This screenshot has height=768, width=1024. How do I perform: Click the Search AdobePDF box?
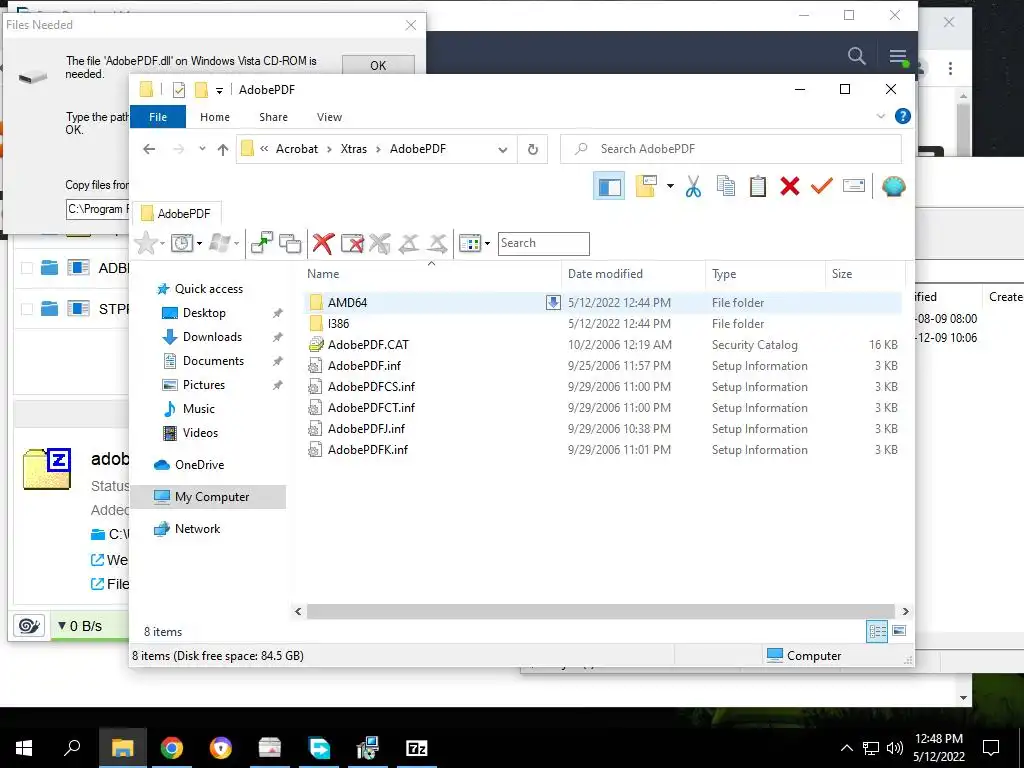point(731,149)
